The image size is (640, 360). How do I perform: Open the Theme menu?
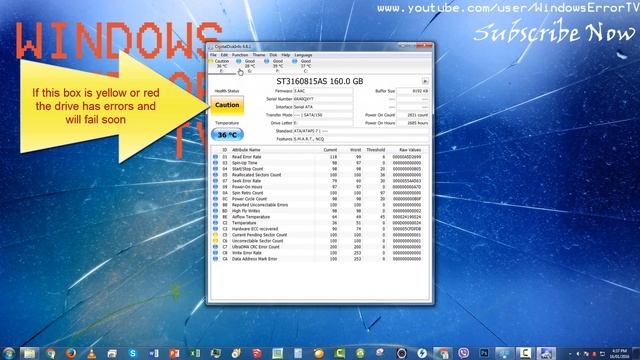click(259, 55)
